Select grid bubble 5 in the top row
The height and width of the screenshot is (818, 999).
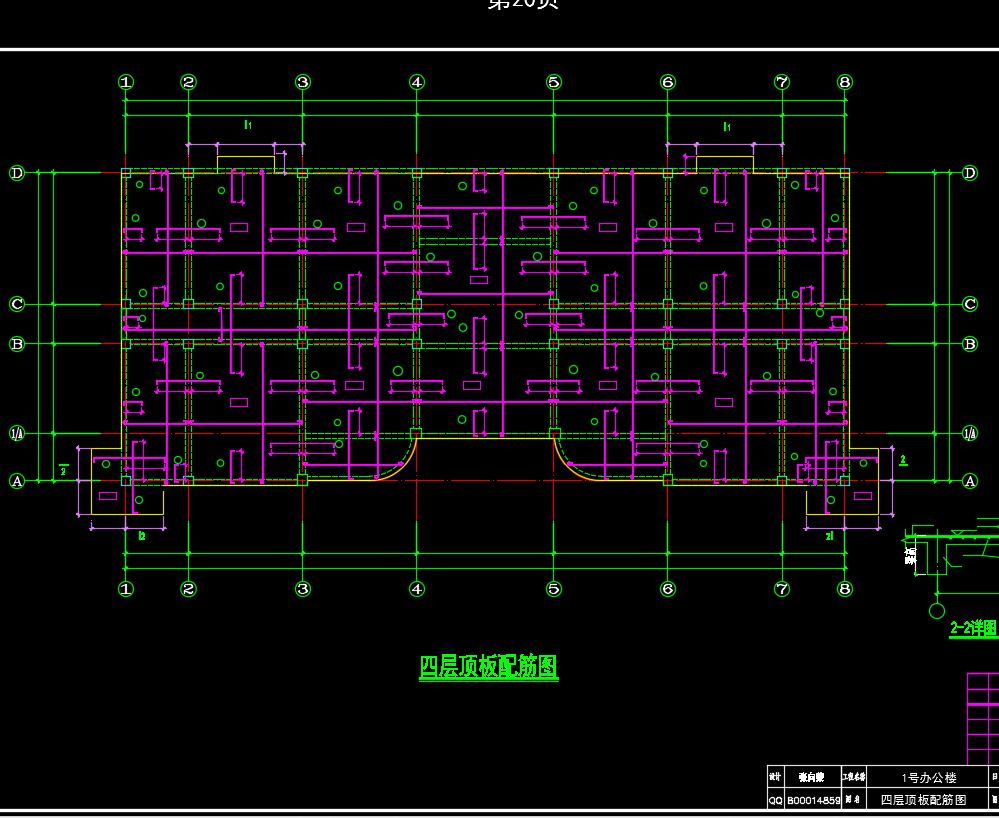554,82
